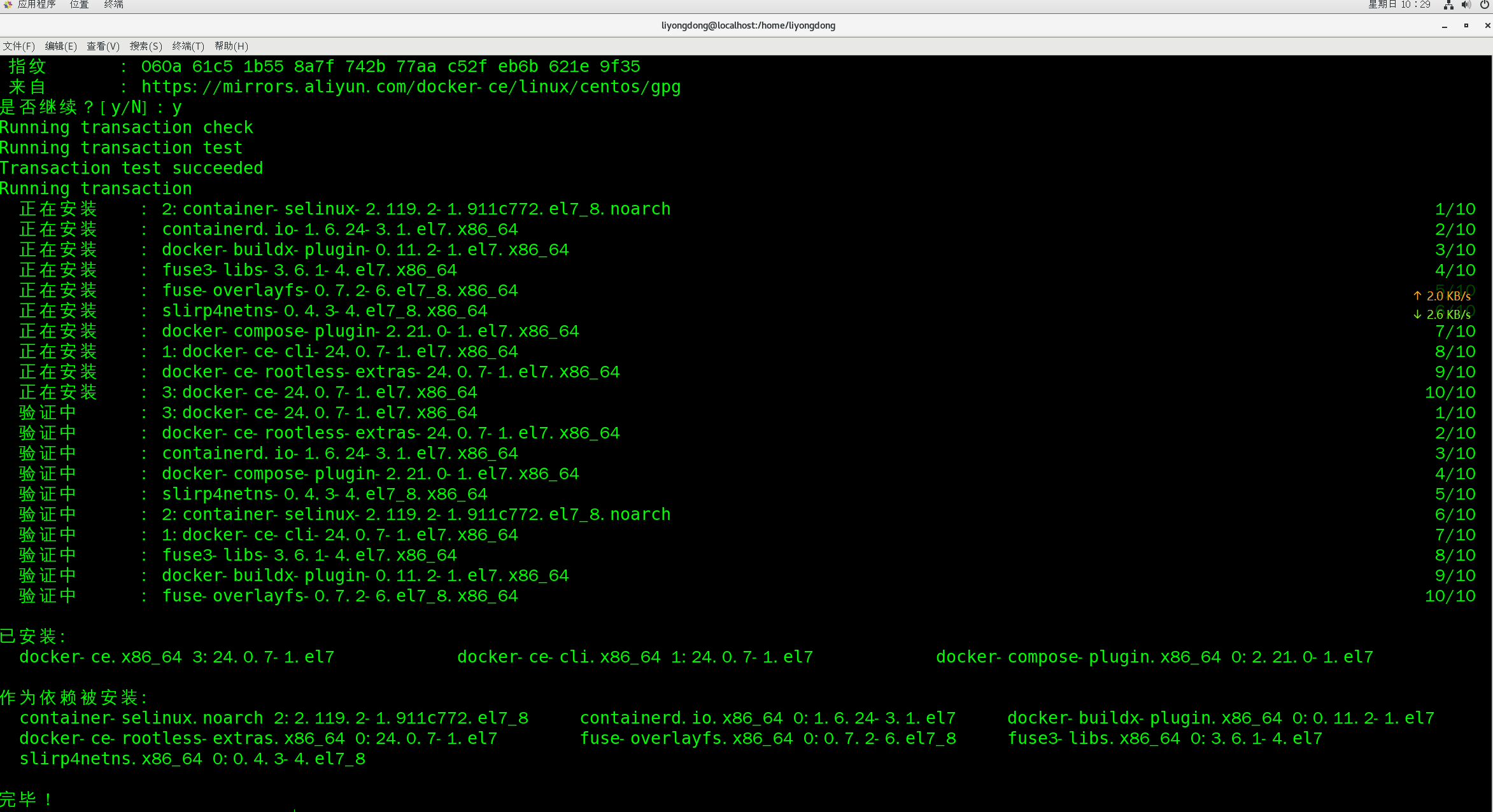Click the 正在安装 fuse-overlayfs line

pyautogui.click(x=747, y=290)
